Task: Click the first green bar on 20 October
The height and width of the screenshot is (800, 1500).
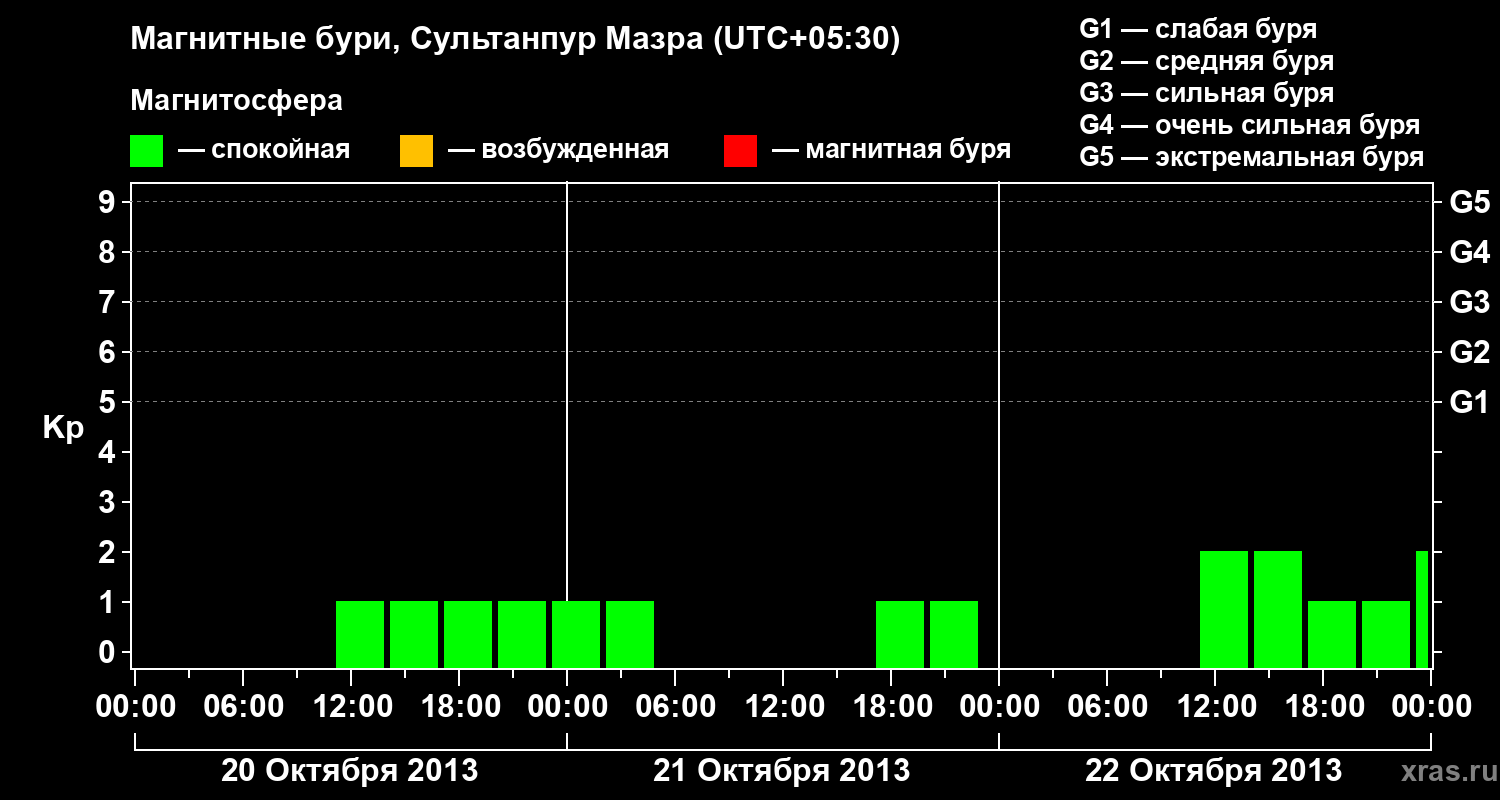Action: (x=360, y=634)
